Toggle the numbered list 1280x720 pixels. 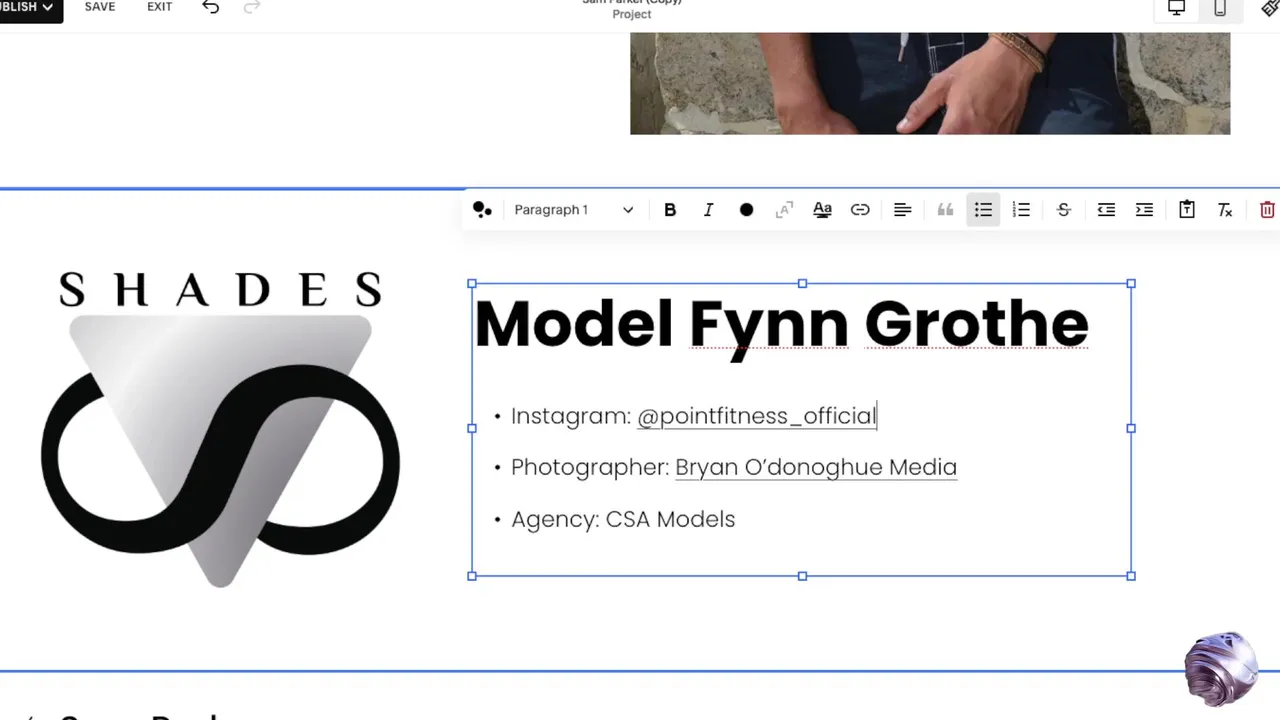tap(1021, 210)
